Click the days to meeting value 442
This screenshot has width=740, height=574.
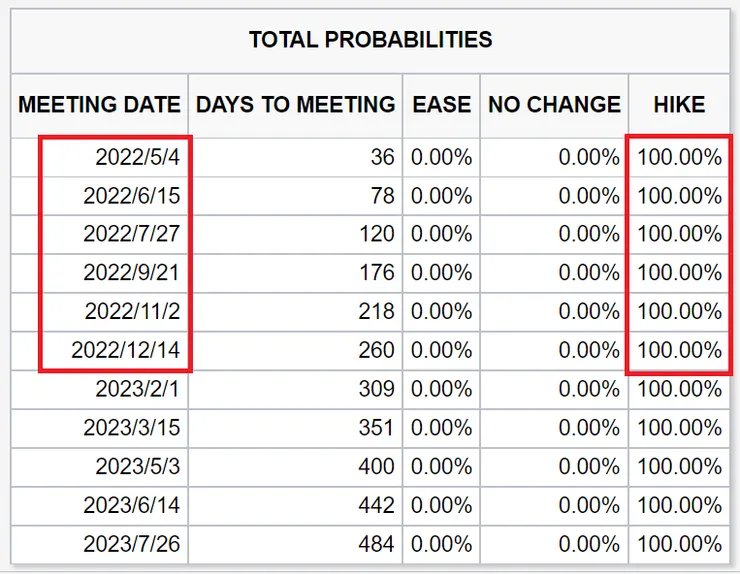376,505
